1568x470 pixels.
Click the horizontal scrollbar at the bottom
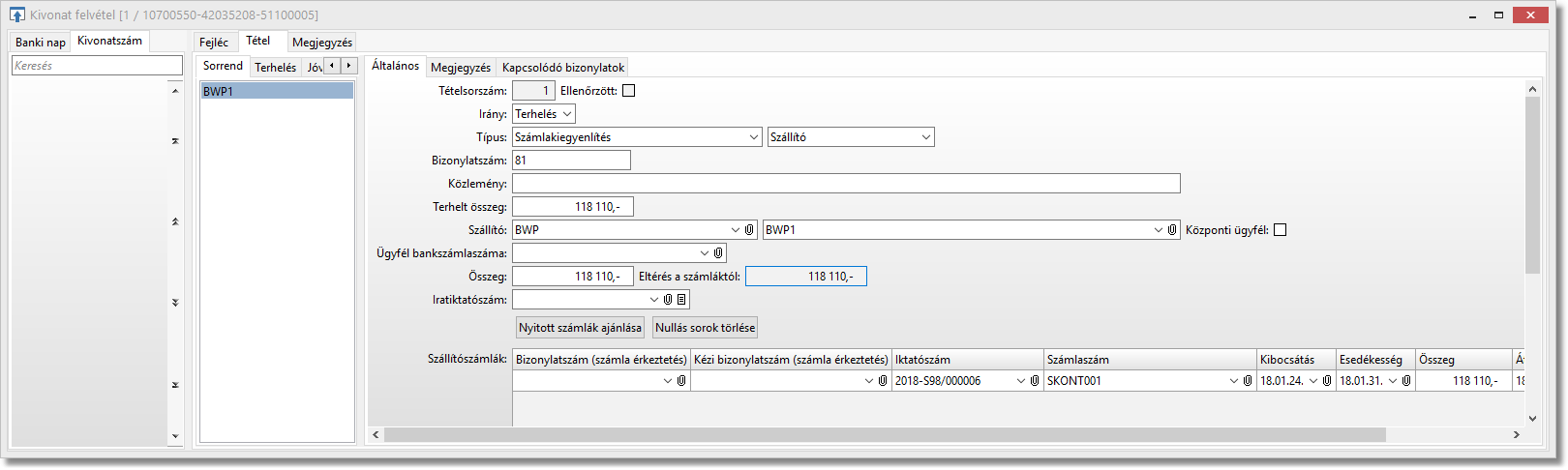click(885, 435)
